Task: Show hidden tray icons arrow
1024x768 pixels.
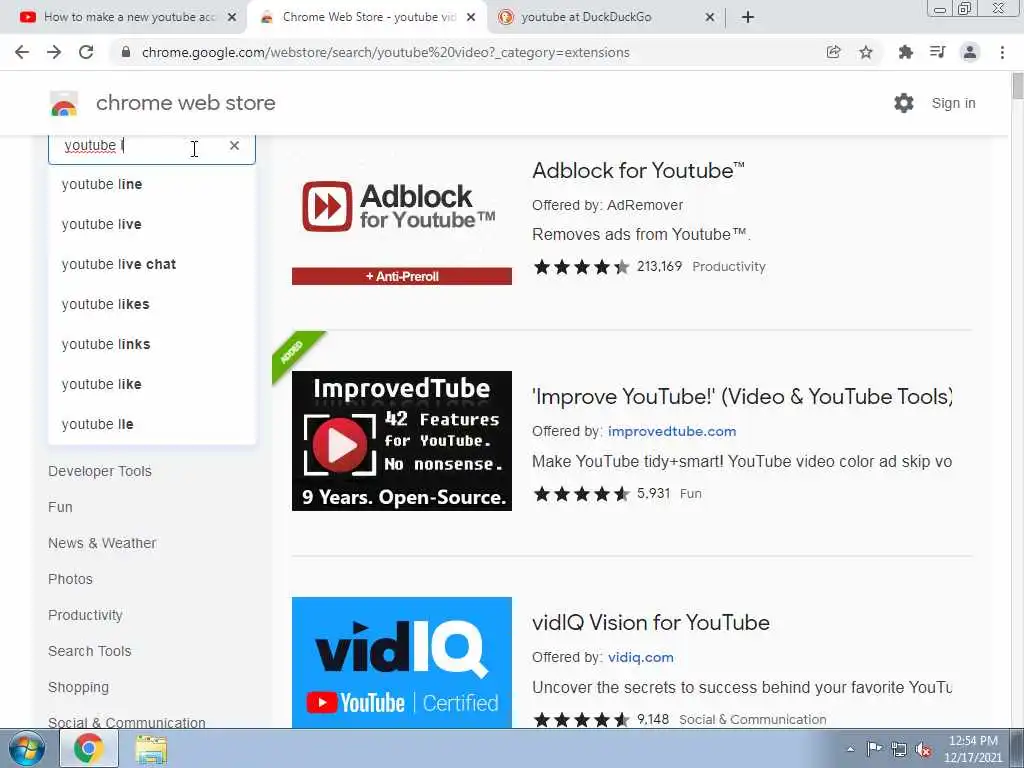Action: pyautogui.click(x=850, y=749)
